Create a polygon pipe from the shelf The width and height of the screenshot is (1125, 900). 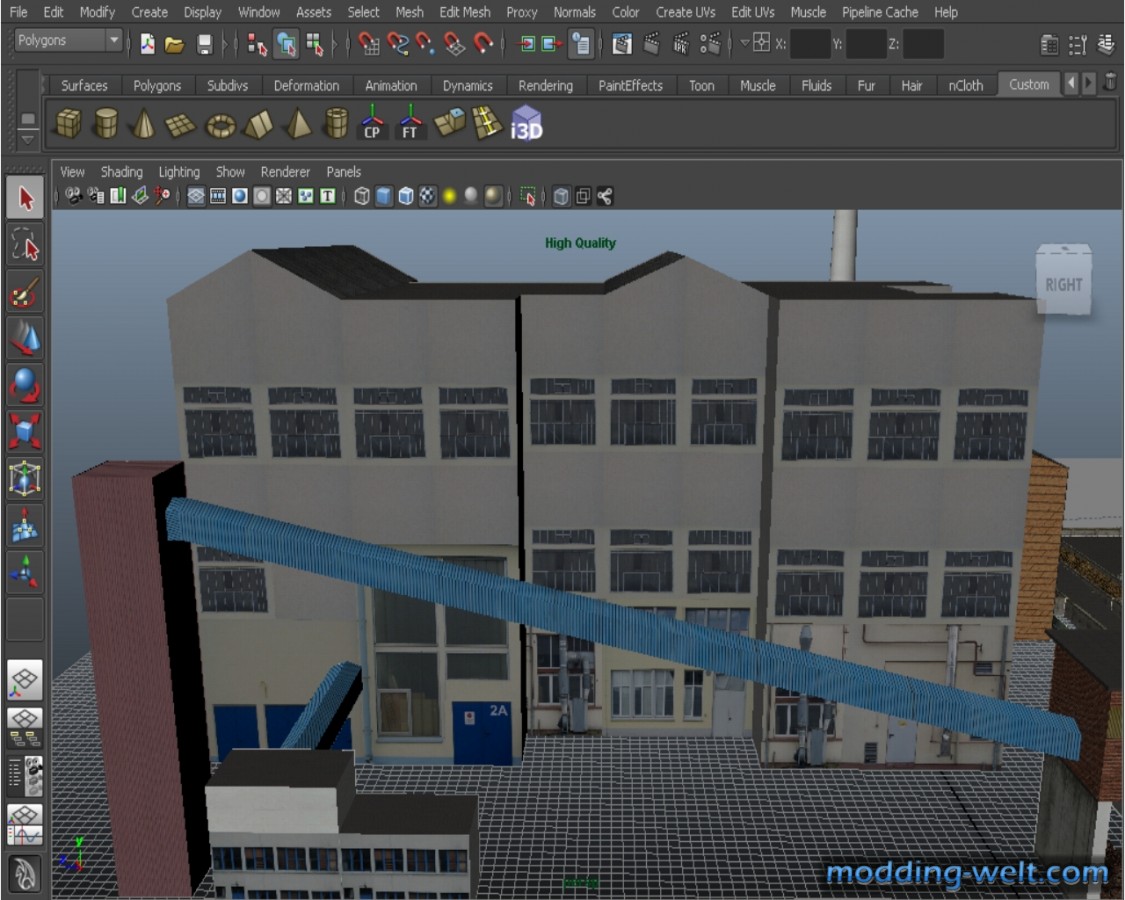coord(336,123)
